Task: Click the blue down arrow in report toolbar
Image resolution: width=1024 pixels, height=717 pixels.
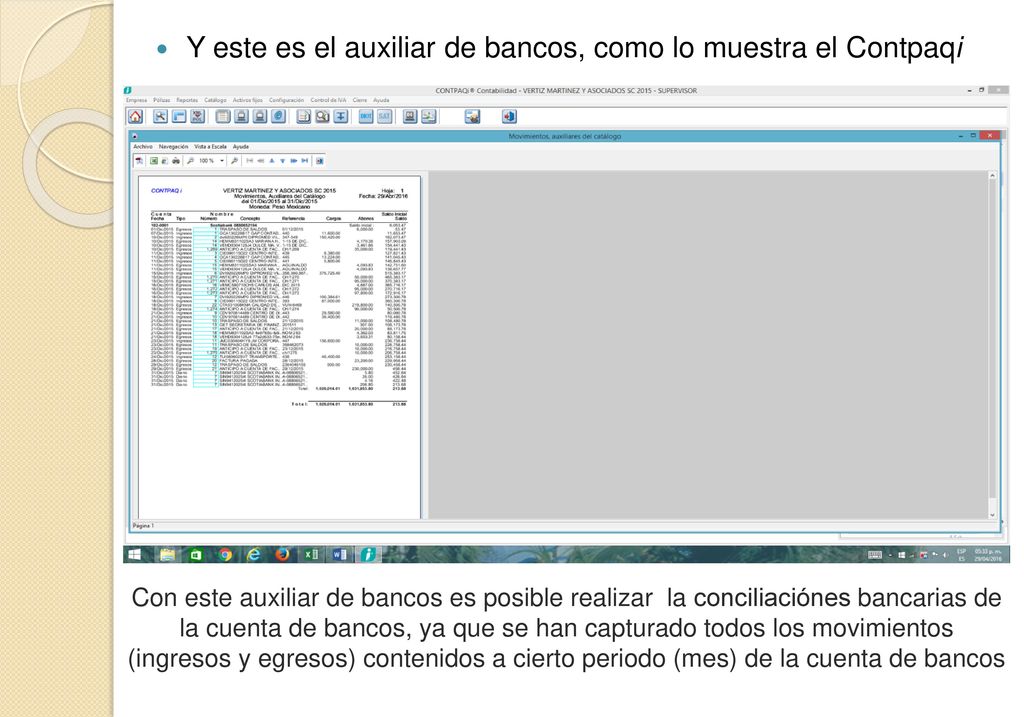Action: tap(283, 161)
